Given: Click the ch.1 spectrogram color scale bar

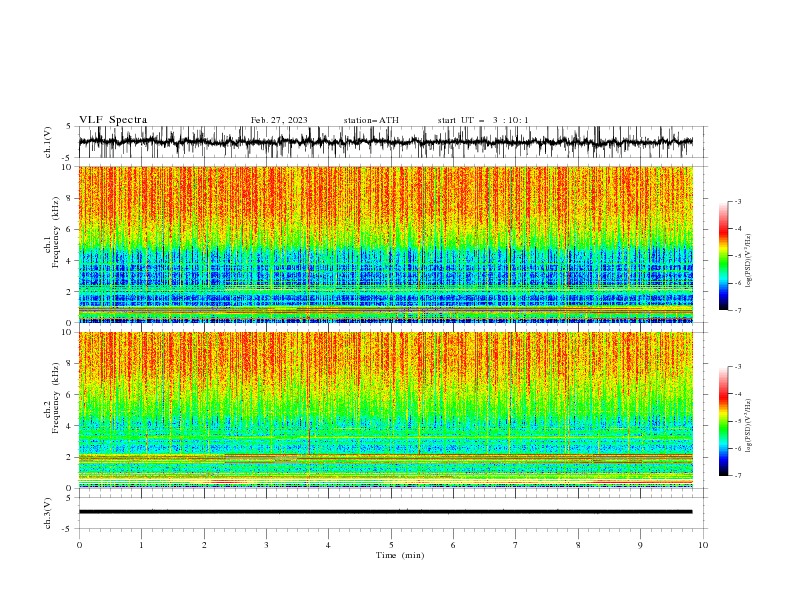Looking at the screenshot, I should [x=724, y=256].
